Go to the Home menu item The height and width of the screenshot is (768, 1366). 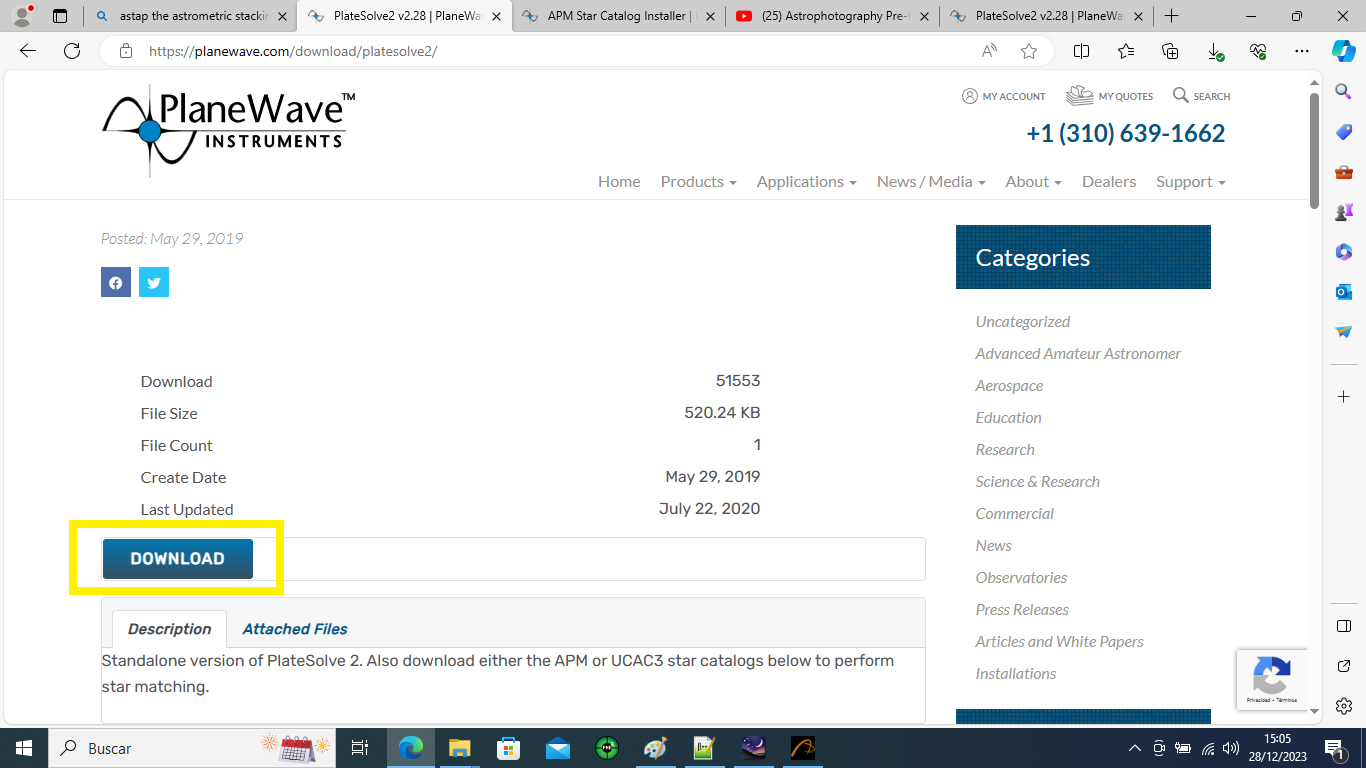click(x=619, y=181)
